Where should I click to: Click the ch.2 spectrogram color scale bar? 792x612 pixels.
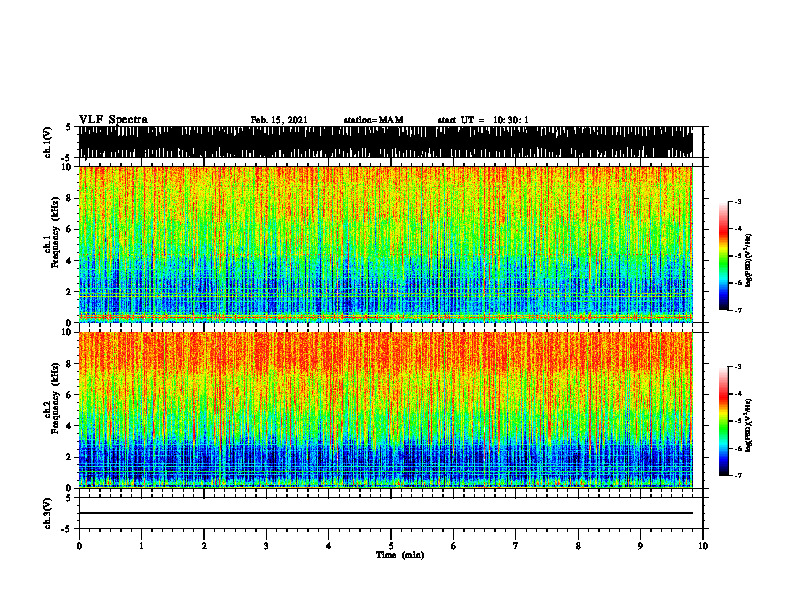pos(724,421)
